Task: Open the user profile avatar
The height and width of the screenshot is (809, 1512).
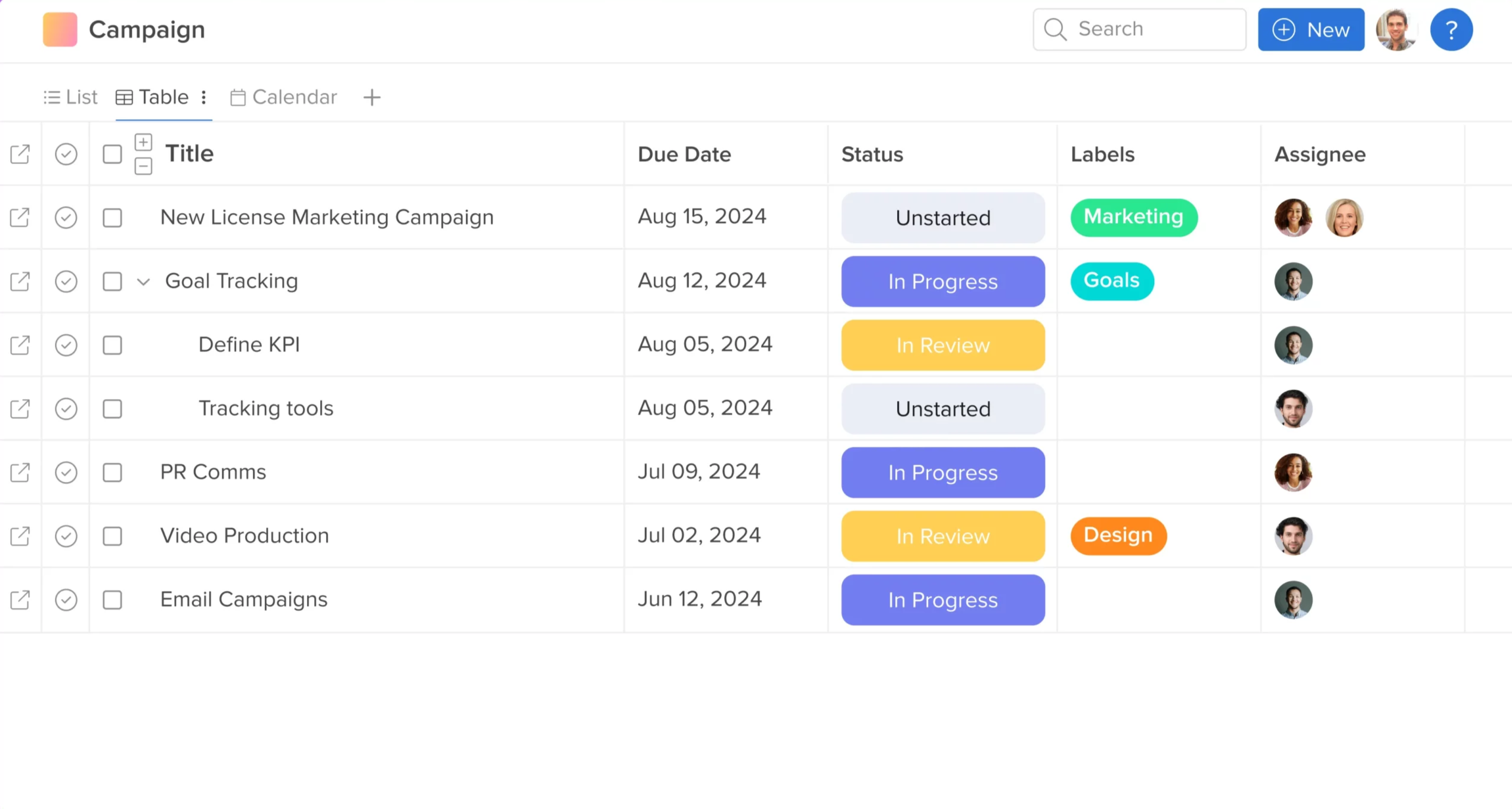Action: 1395,29
